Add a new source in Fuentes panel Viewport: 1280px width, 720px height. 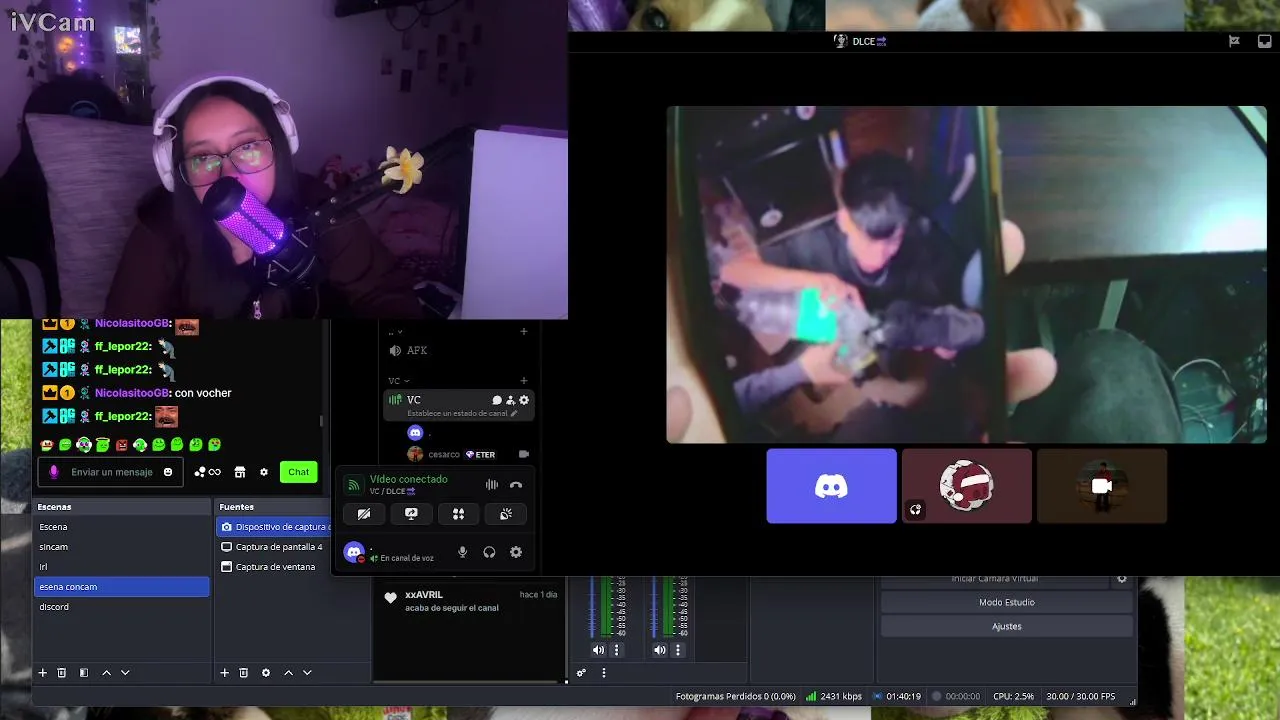tap(224, 673)
